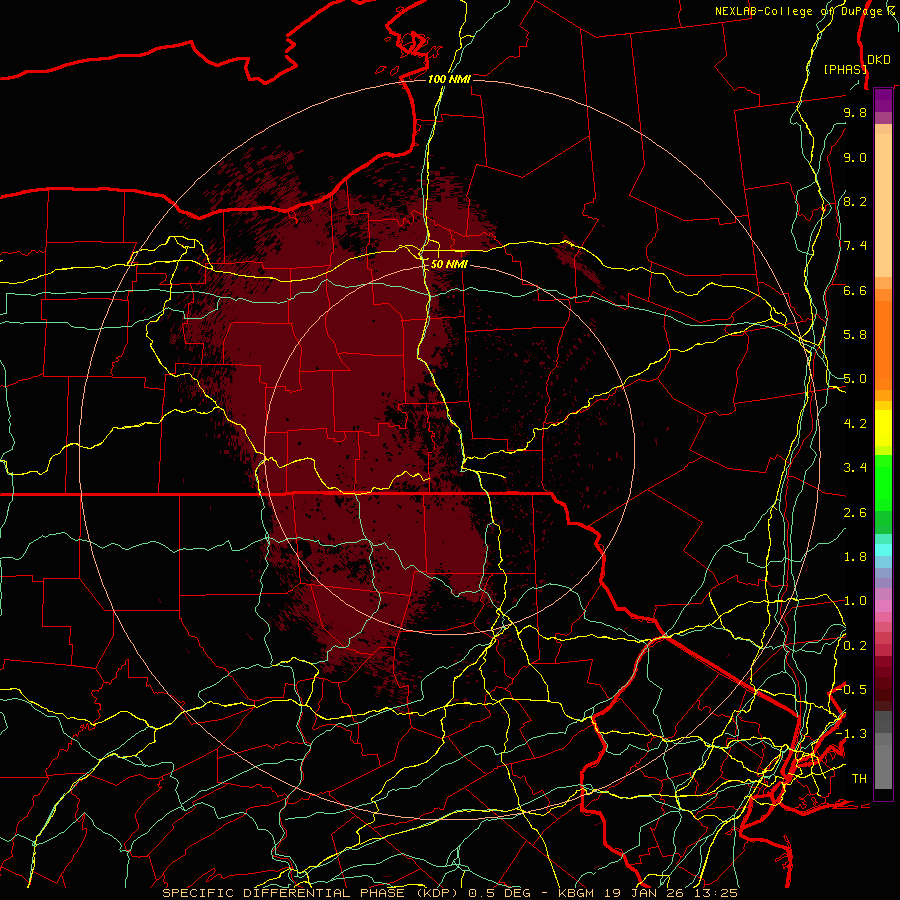Pick the bright yellow band on color scale
Image resolution: width=900 pixels, height=900 pixels.
883,428
